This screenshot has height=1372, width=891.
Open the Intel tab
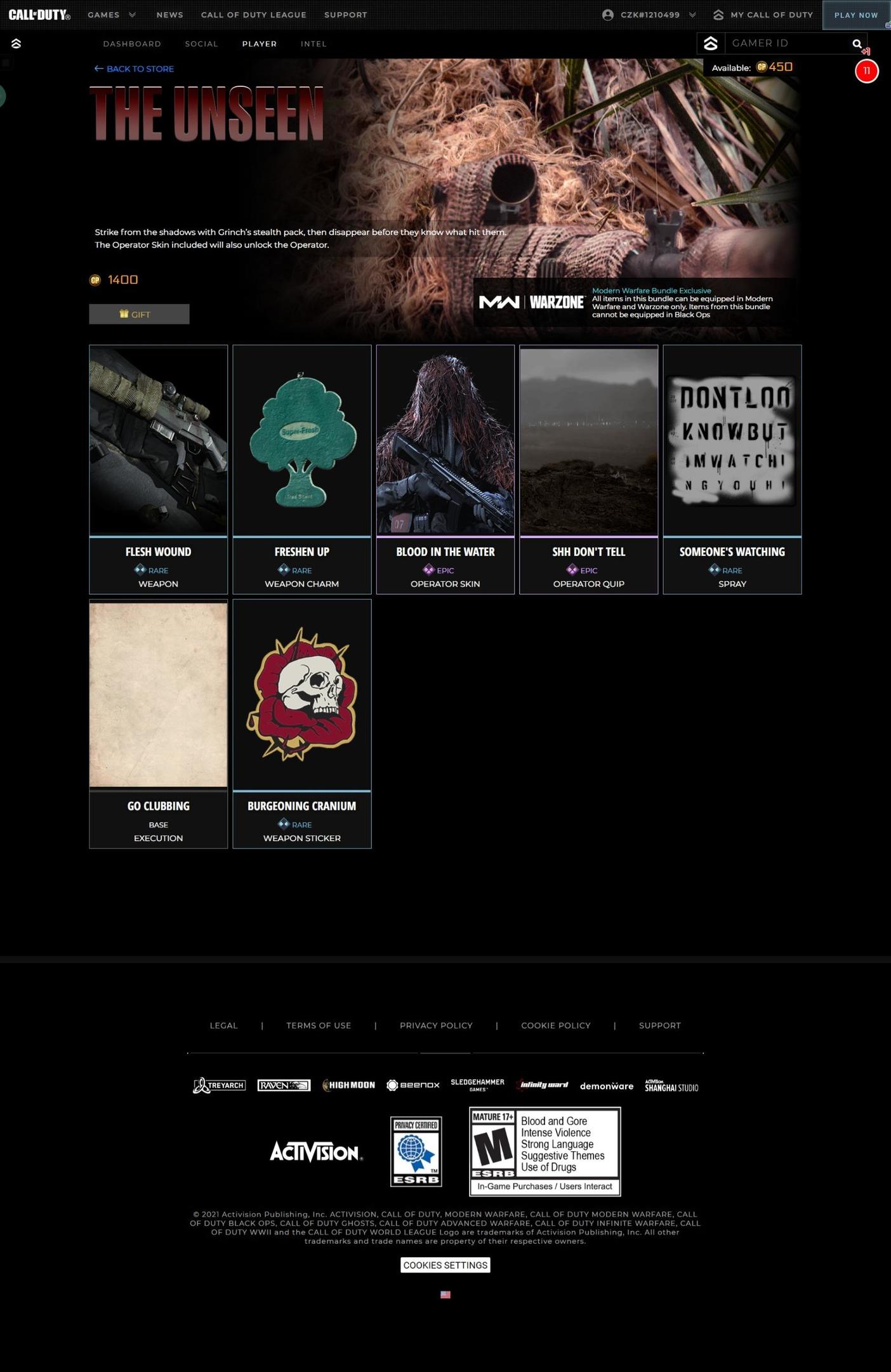coord(313,44)
